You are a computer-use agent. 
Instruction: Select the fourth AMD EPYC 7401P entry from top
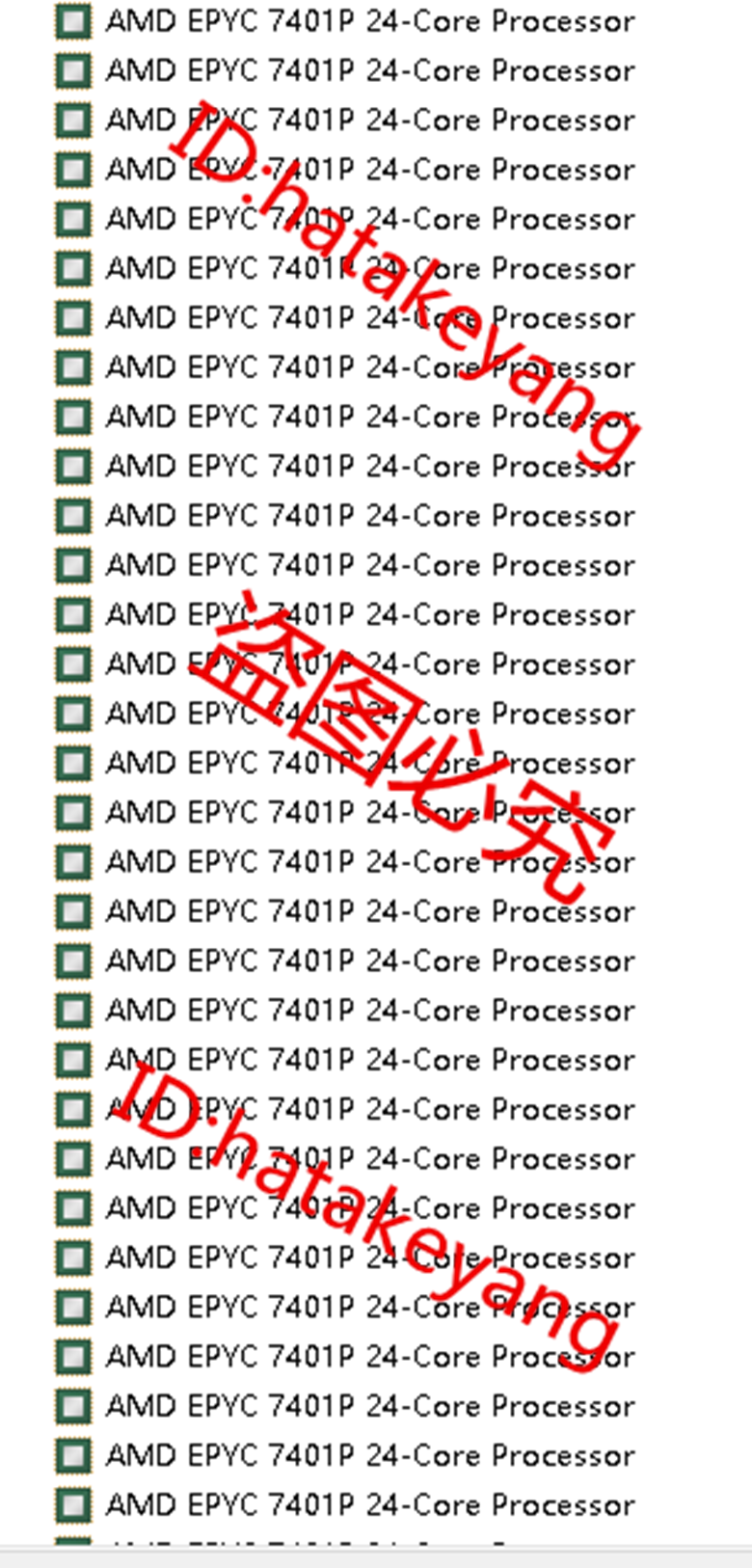[x=370, y=170]
